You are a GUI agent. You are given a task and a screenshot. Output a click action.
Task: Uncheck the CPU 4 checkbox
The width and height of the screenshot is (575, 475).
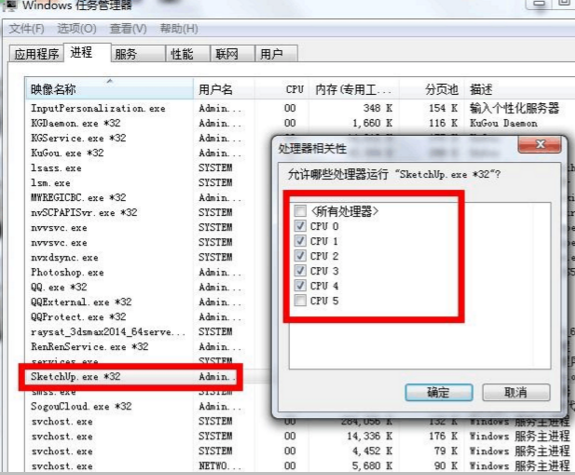click(x=300, y=285)
